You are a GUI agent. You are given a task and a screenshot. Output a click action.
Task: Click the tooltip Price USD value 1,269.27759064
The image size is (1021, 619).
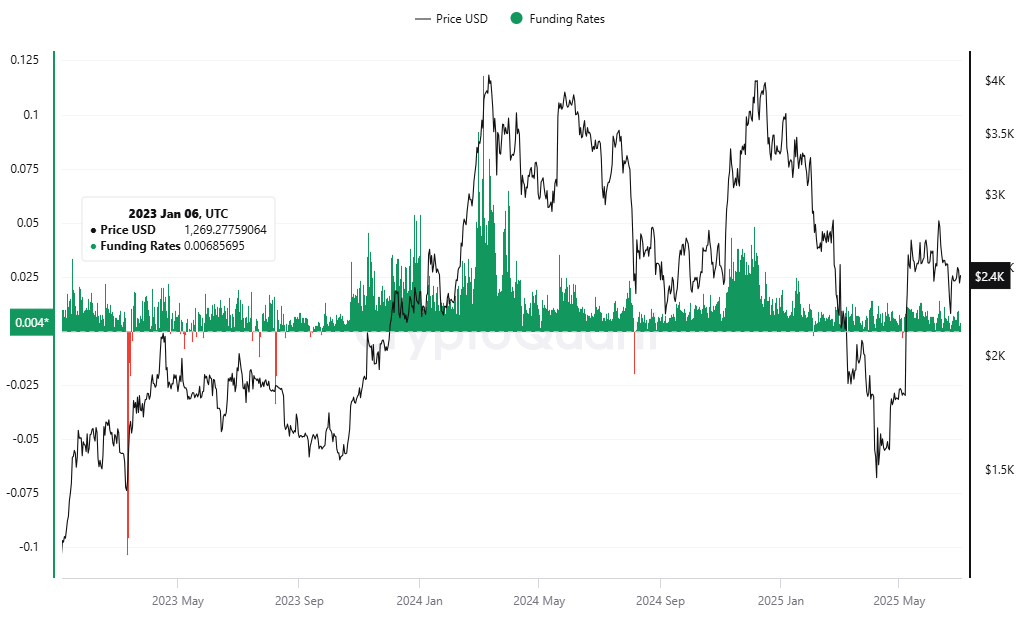[226, 230]
